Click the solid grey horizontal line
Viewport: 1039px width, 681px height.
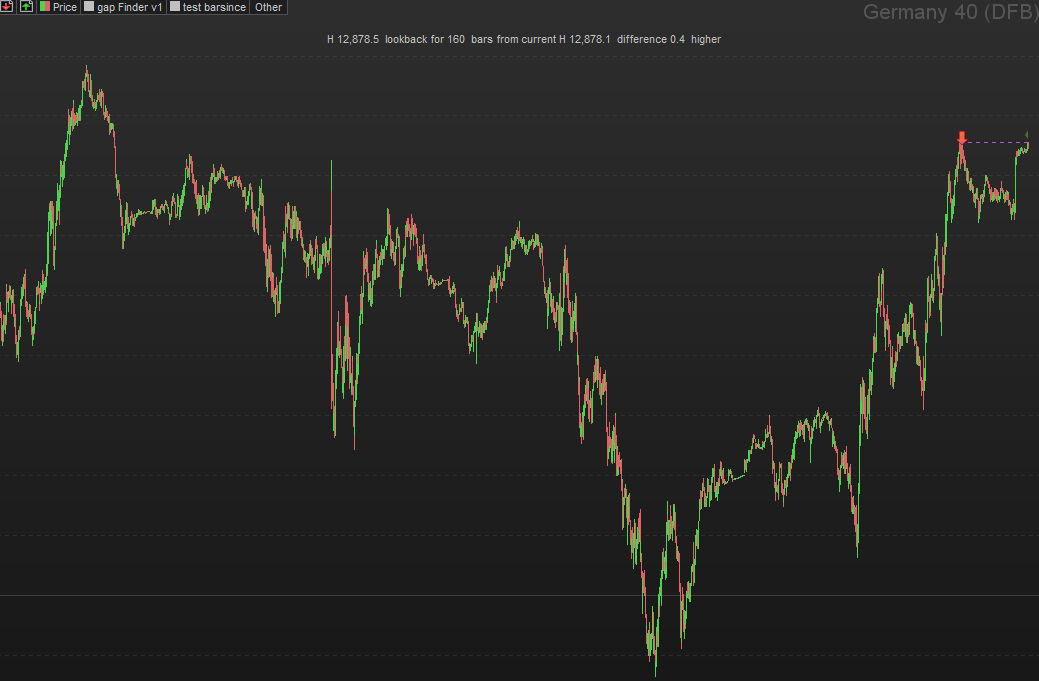[520, 596]
